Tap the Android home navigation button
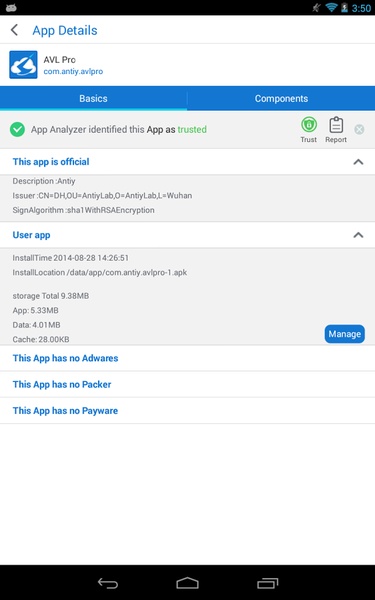This screenshot has height=600, width=375. tap(188, 583)
